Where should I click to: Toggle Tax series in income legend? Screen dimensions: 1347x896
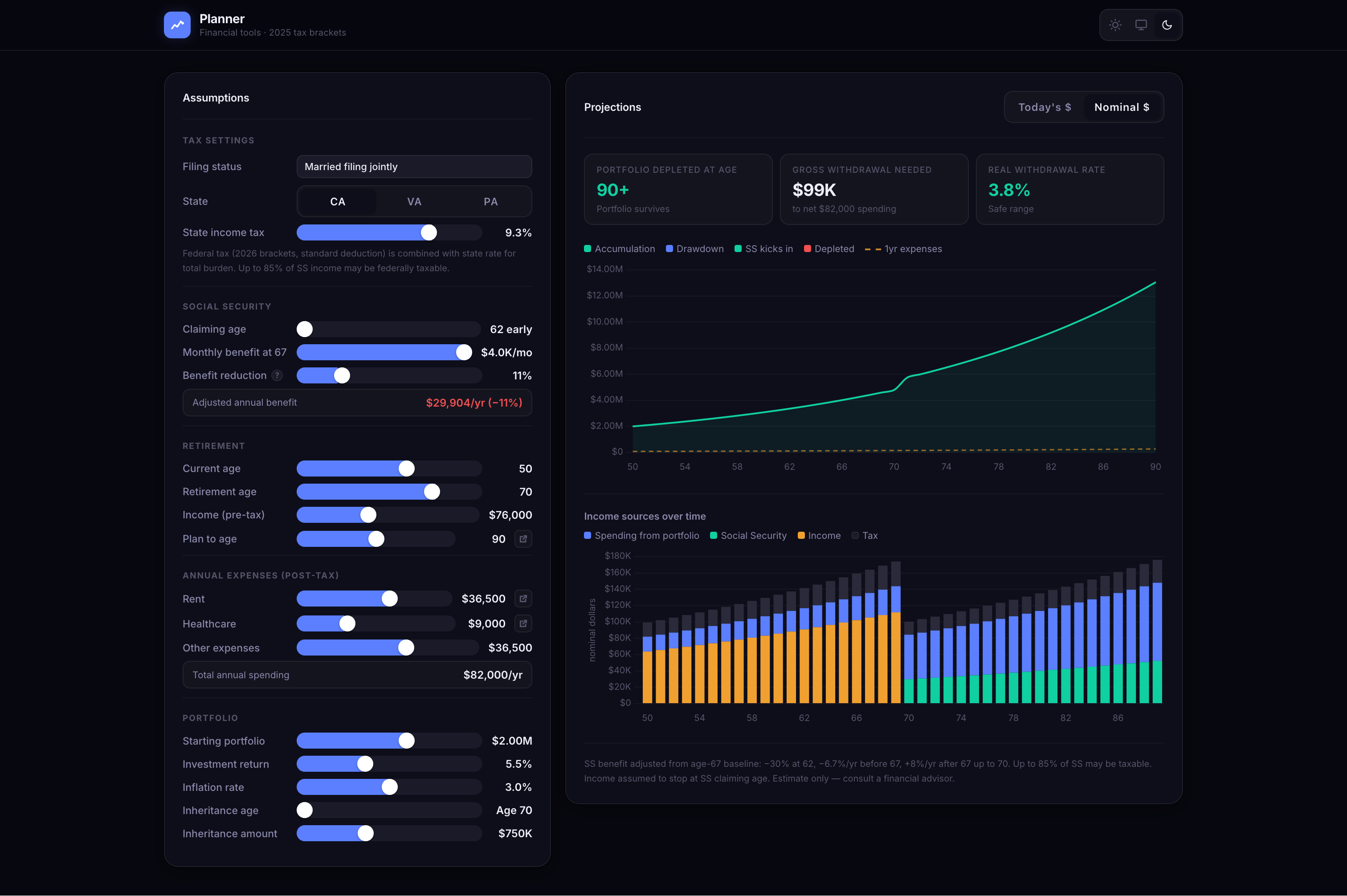tap(864, 535)
